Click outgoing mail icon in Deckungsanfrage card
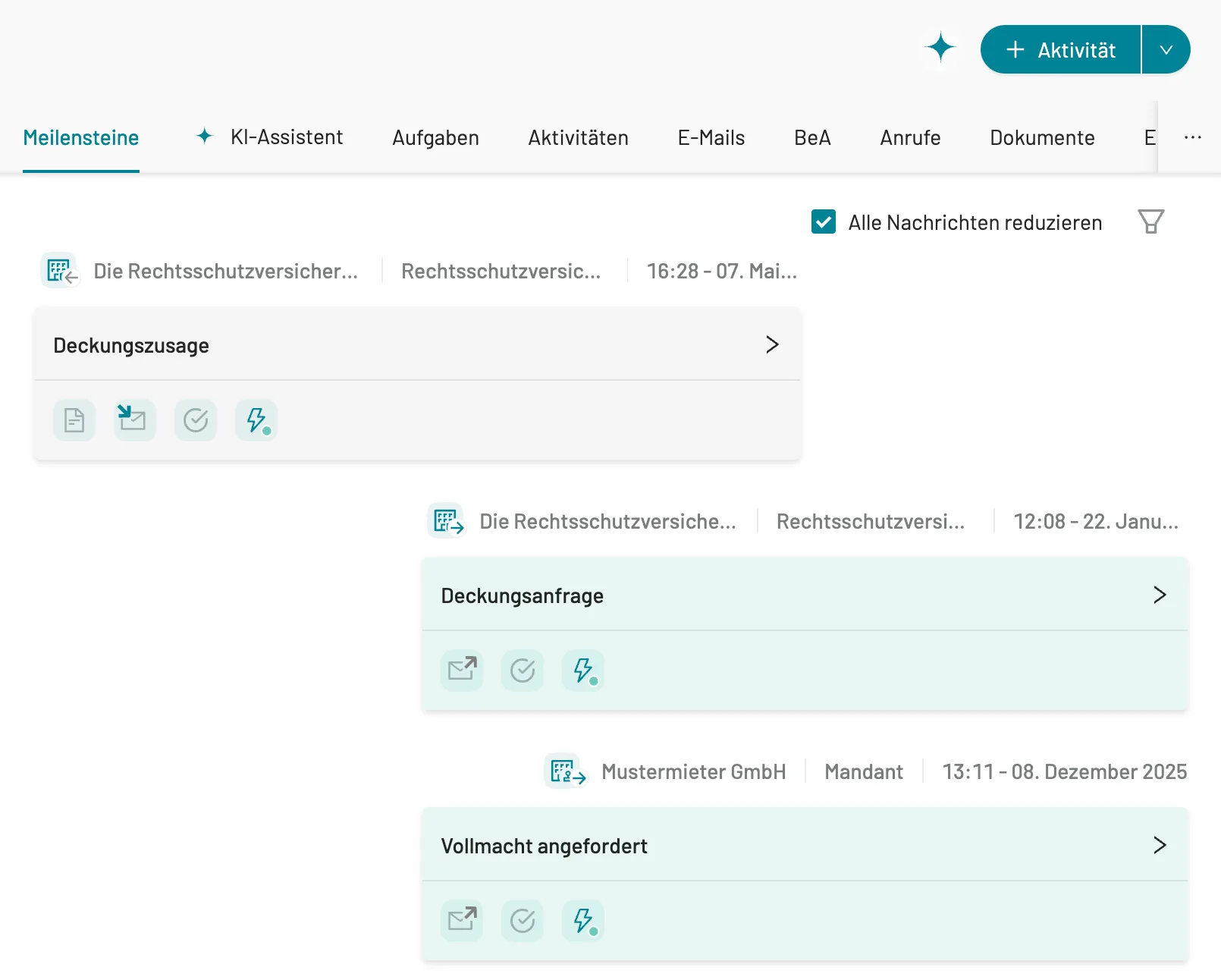 coord(462,671)
